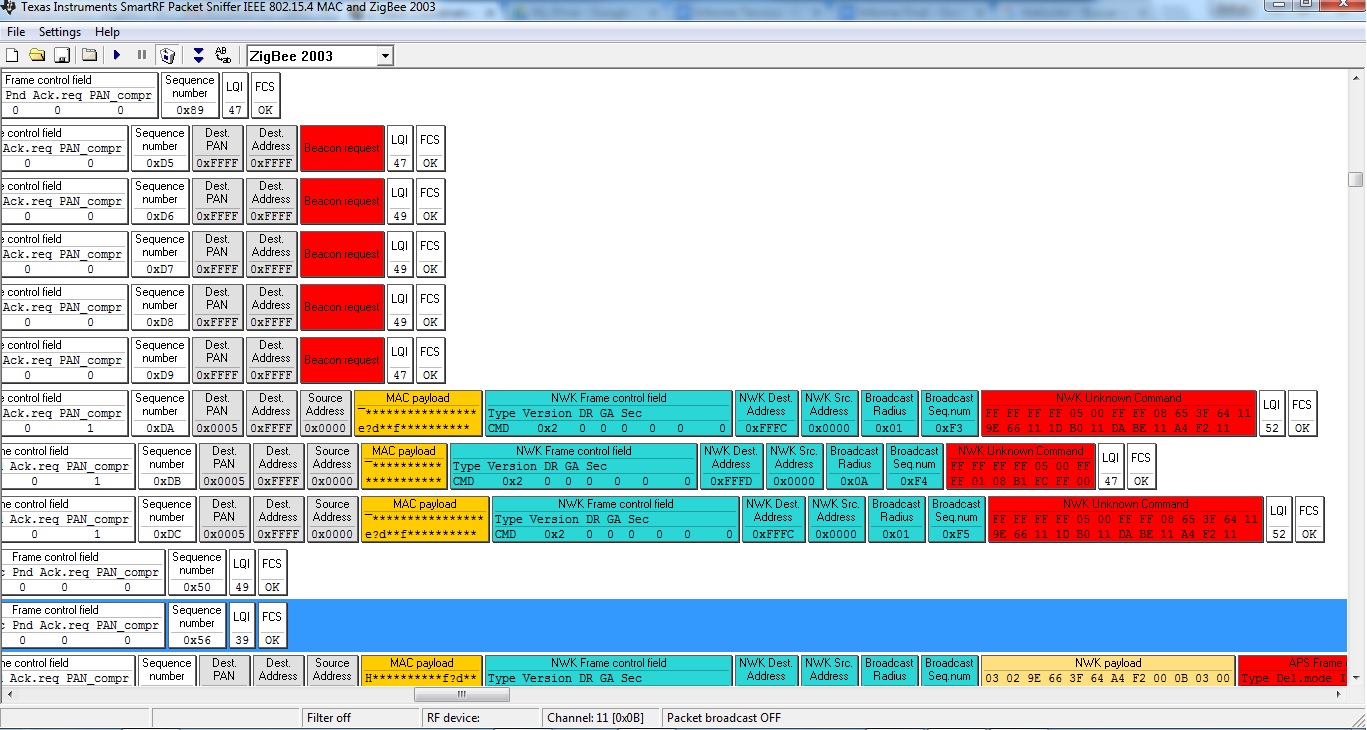Click the AB/ab toolbar icon
This screenshot has height=730, width=1367.
click(223, 55)
